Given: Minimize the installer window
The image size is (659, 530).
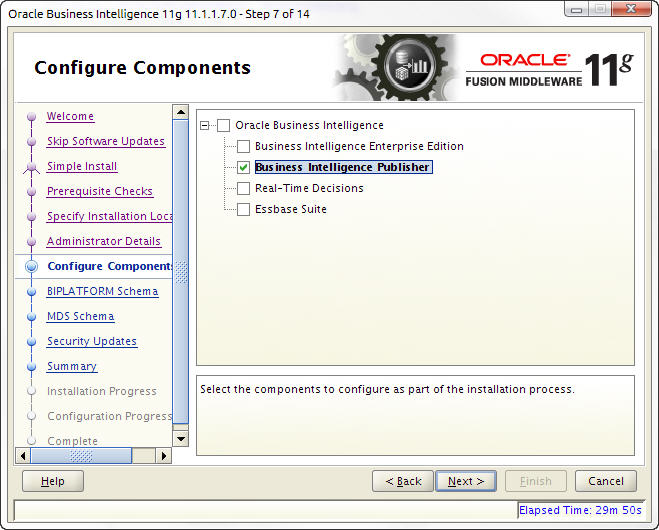Looking at the screenshot, I should (x=576, y=9).
